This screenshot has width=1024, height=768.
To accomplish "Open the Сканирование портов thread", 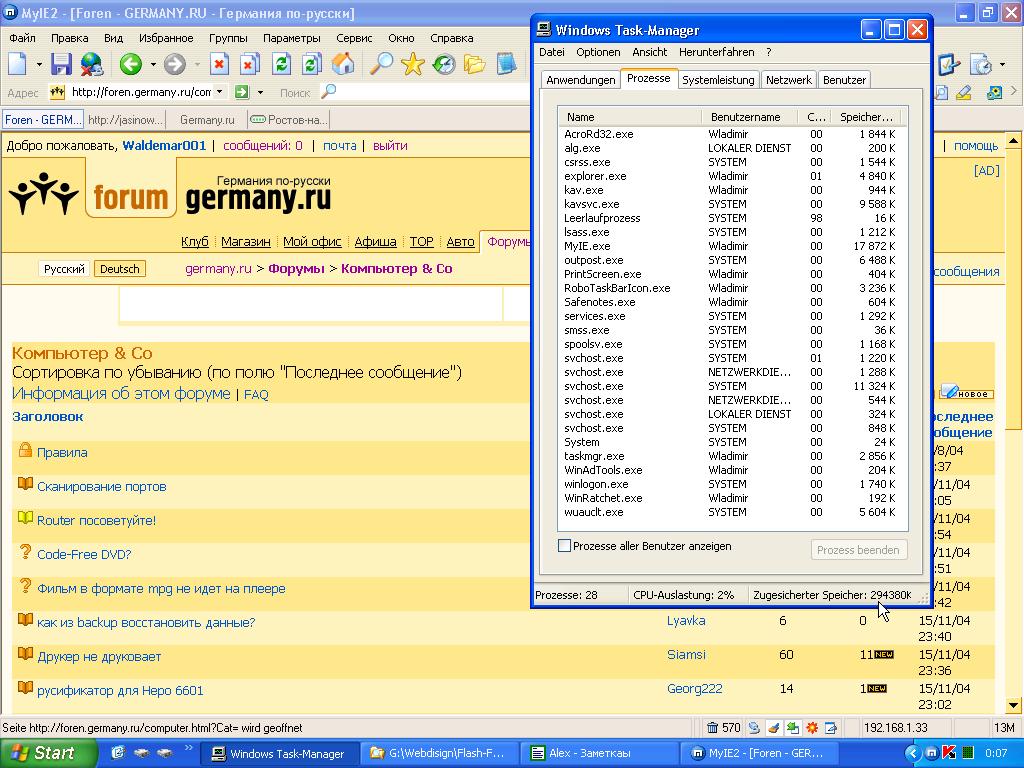I will point(102,487).
